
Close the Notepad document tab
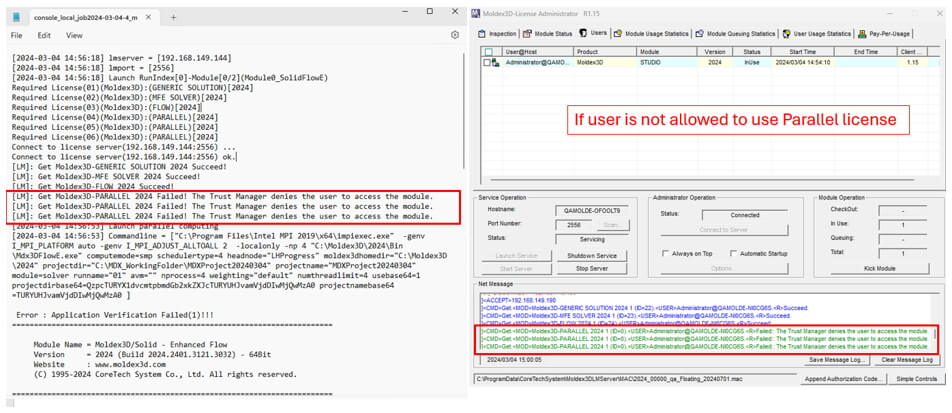click(149, 18)
